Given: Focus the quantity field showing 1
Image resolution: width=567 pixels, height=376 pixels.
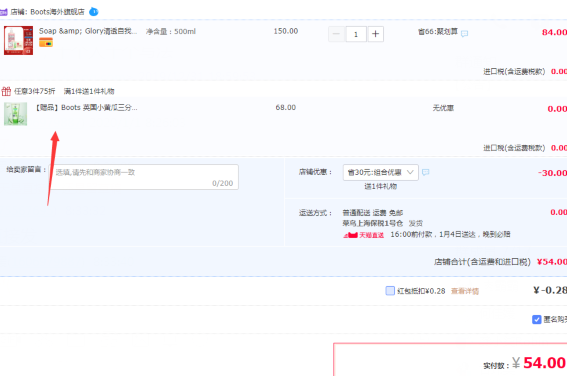Looking at the screenshot, I should [356, 34].
